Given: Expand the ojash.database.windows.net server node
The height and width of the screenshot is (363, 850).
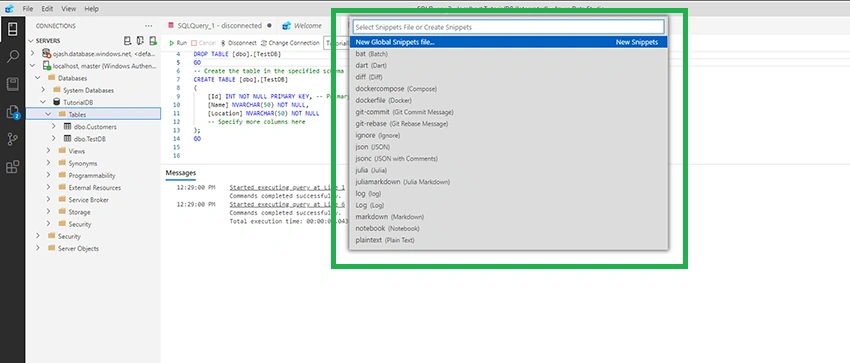Looking at the screenshot, I should [32, 53].
